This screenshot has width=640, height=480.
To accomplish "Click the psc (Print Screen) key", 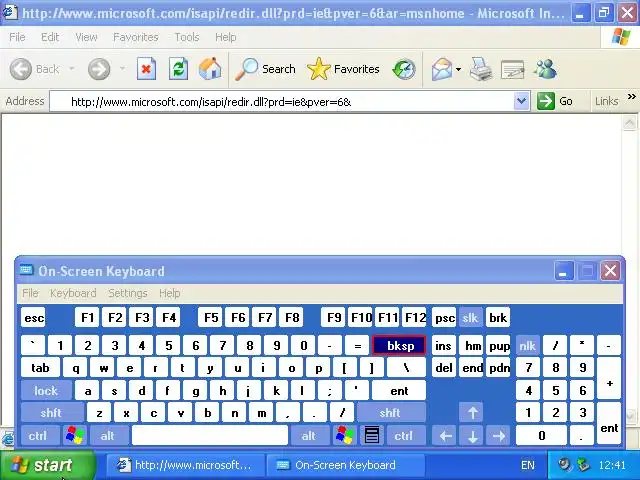I will [444, 318].
